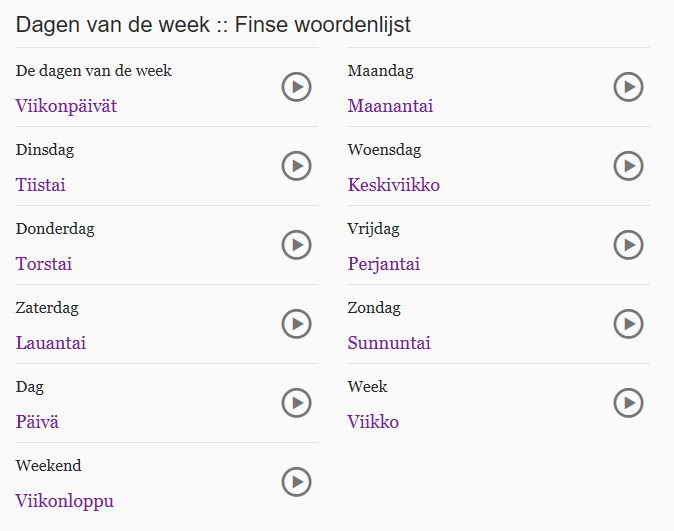Play the Maanantai pronunciation

628,87
